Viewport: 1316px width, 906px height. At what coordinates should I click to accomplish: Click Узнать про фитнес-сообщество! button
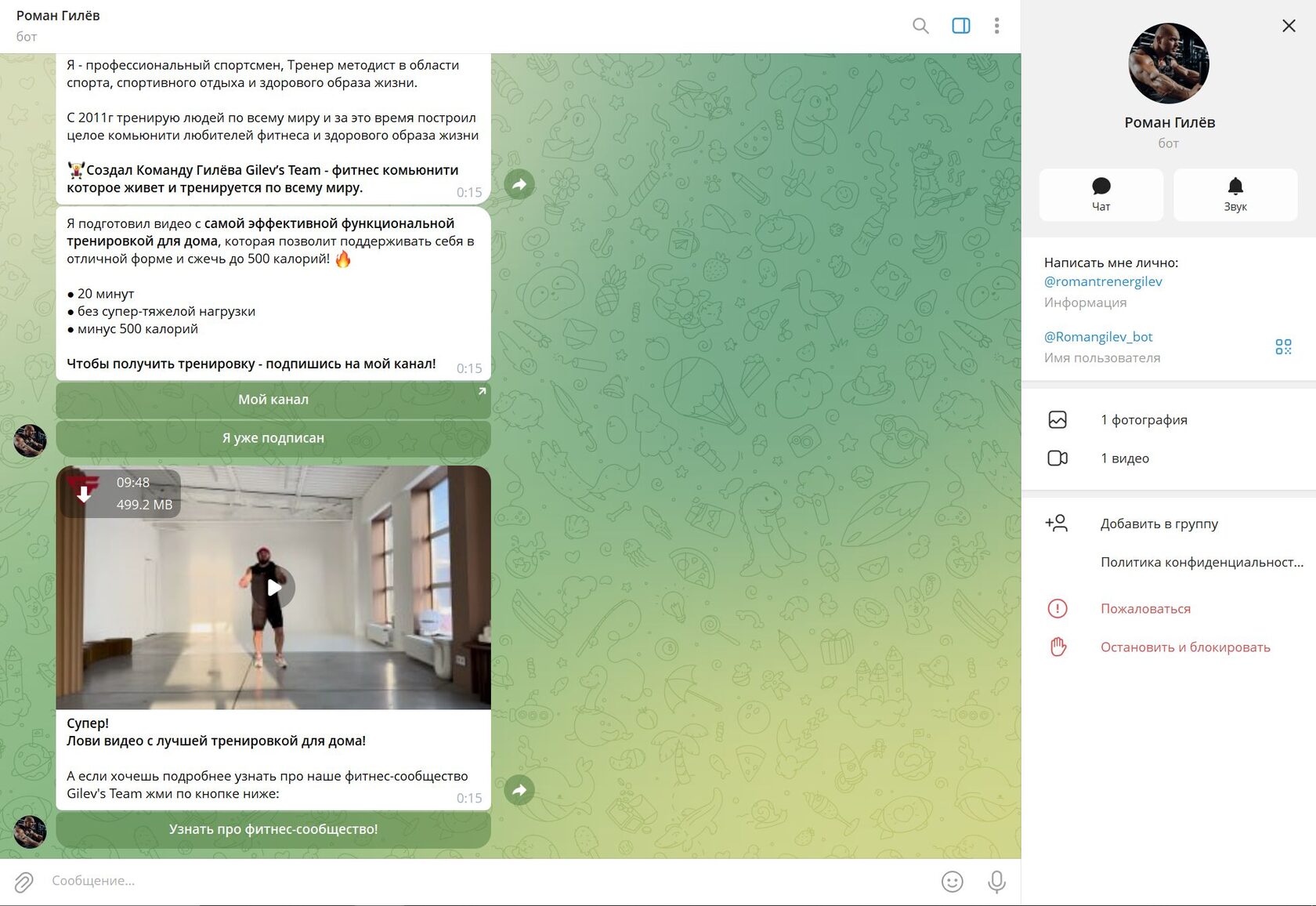[273, 829]
